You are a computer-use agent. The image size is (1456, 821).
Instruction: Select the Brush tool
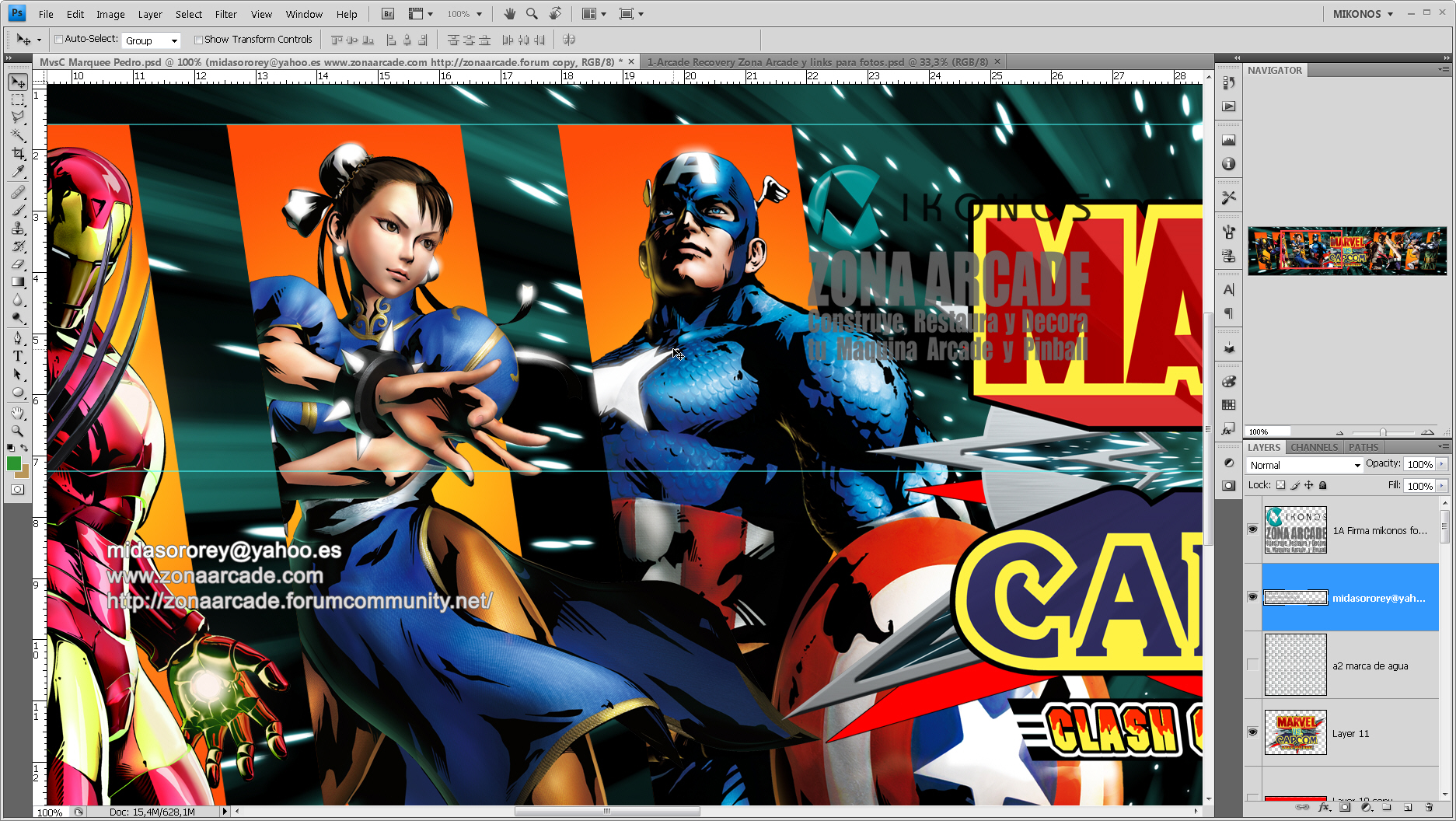18,210
